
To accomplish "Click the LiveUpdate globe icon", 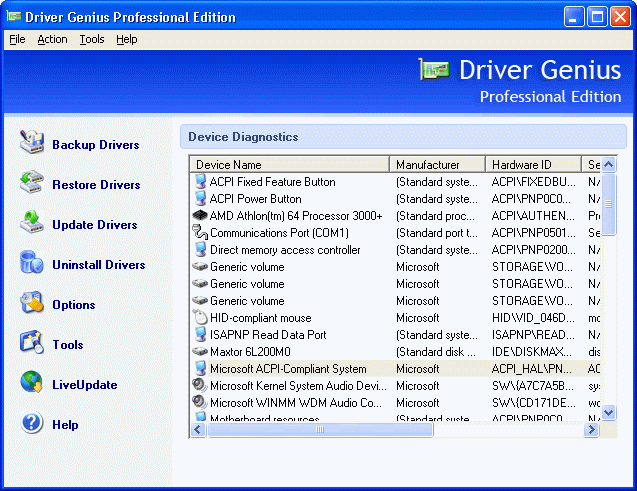I will pyautogui.click(x=32, y=382).
